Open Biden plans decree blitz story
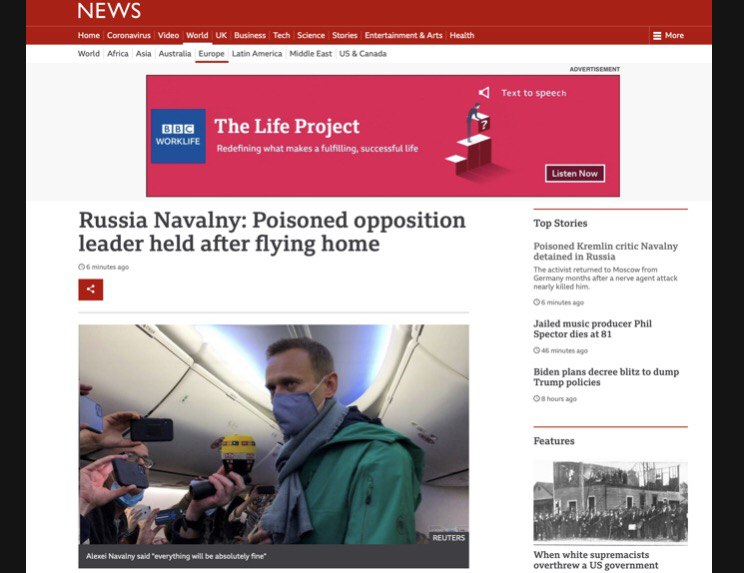 point(606,377)
